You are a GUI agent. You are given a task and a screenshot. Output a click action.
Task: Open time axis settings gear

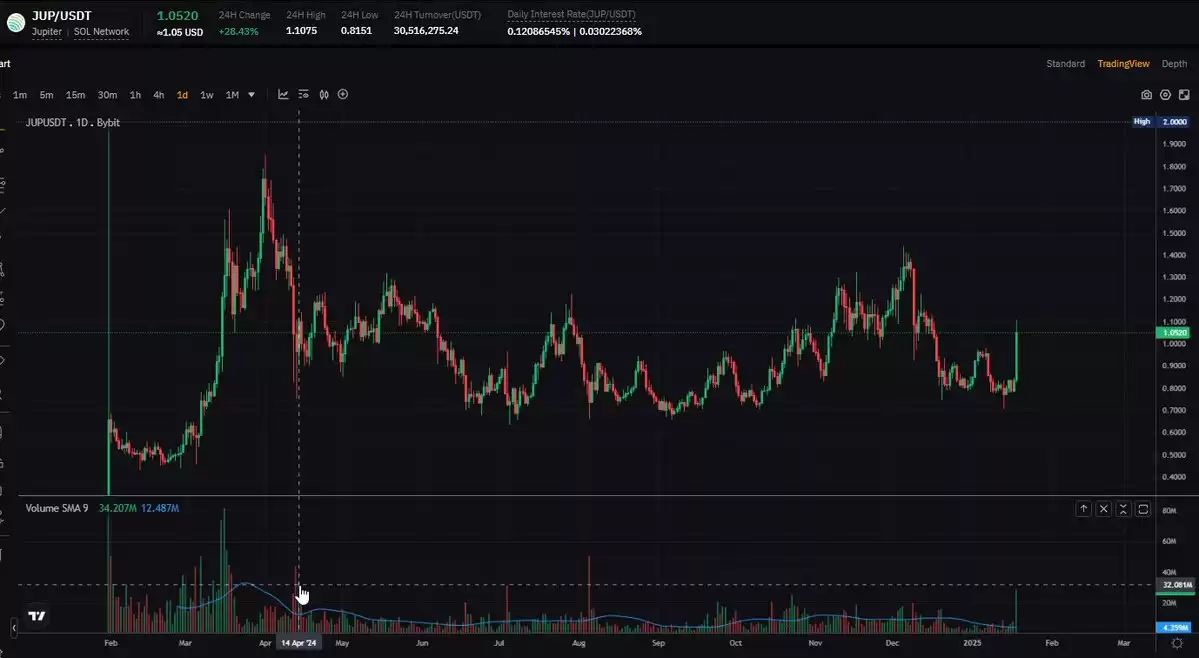[1178, 643]
